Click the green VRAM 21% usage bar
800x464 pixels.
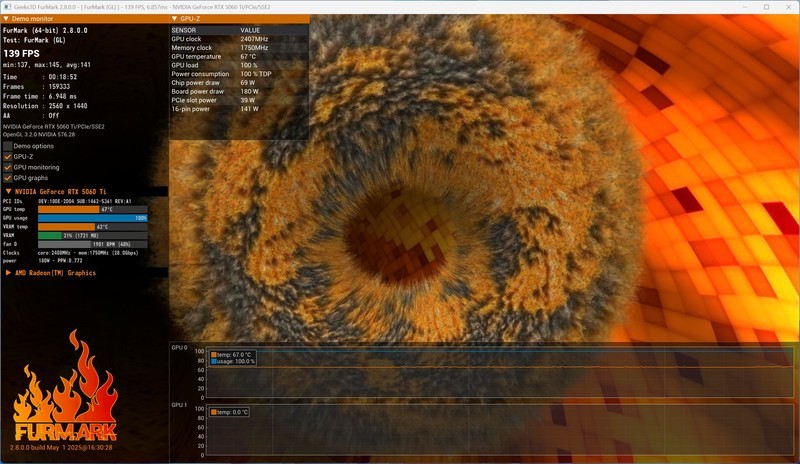(92, 235)
